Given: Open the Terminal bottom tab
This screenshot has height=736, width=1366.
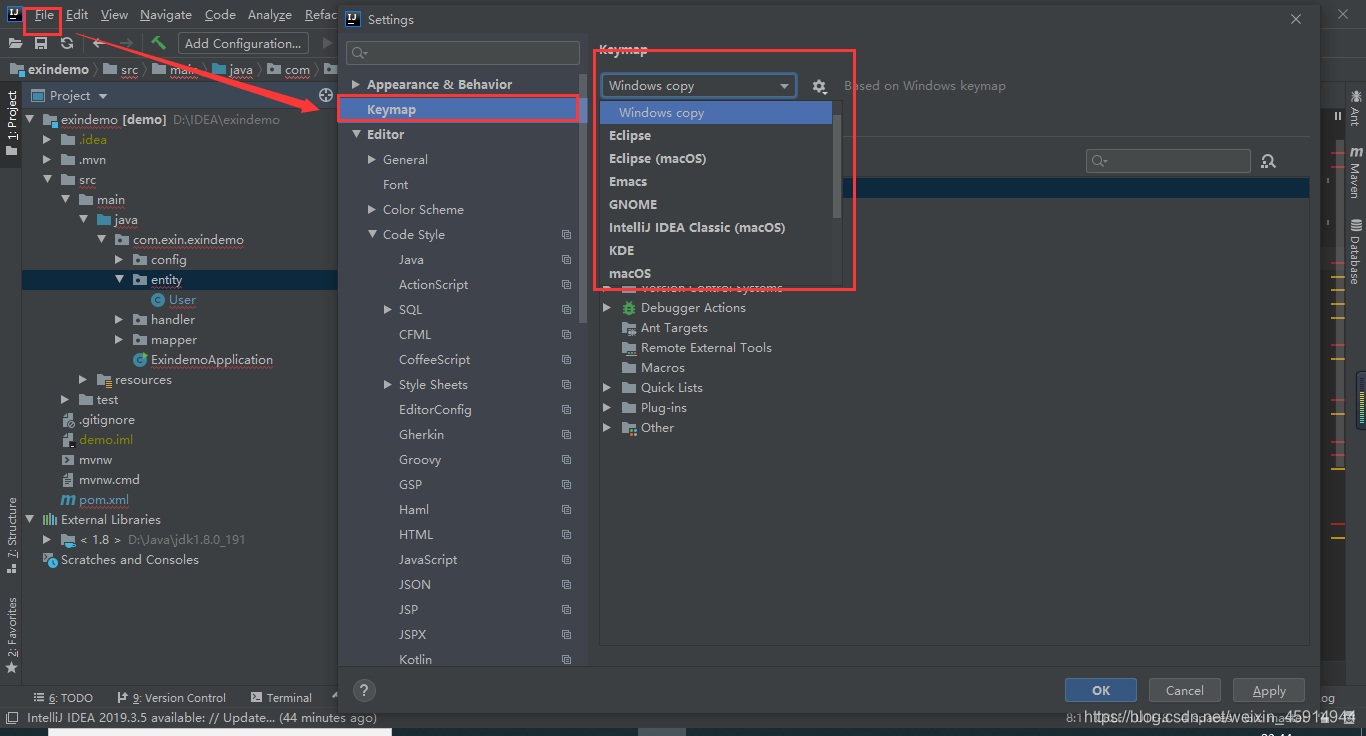Looking at the screenshot, I should coord(282,698).
